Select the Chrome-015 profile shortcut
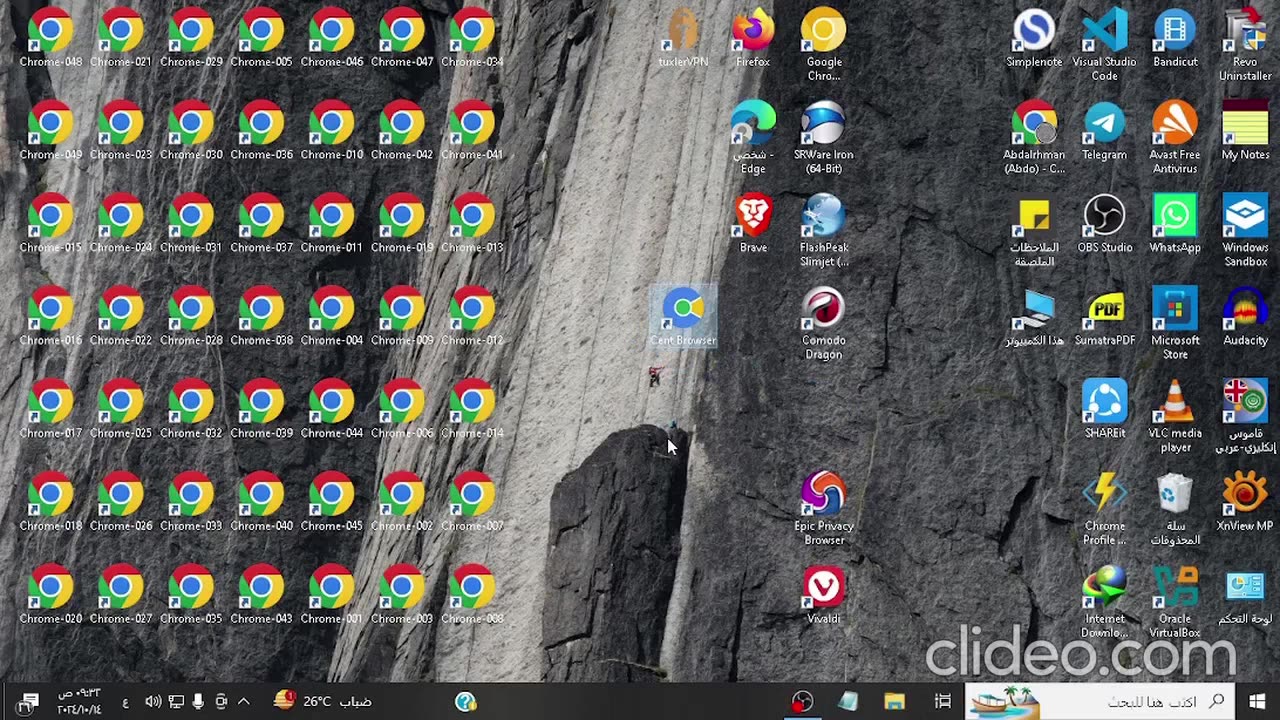Screen dimensions: 1280x720 (51, 224)
